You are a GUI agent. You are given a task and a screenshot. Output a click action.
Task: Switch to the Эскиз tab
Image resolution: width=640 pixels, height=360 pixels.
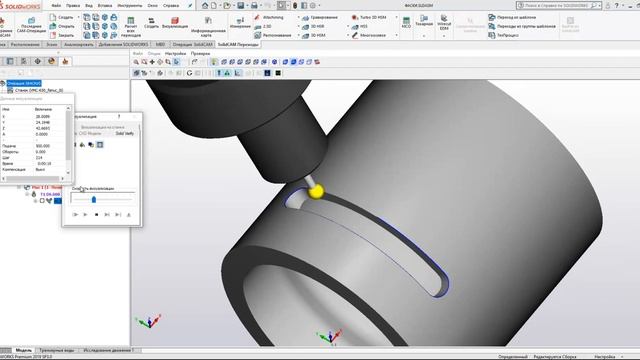51,44
